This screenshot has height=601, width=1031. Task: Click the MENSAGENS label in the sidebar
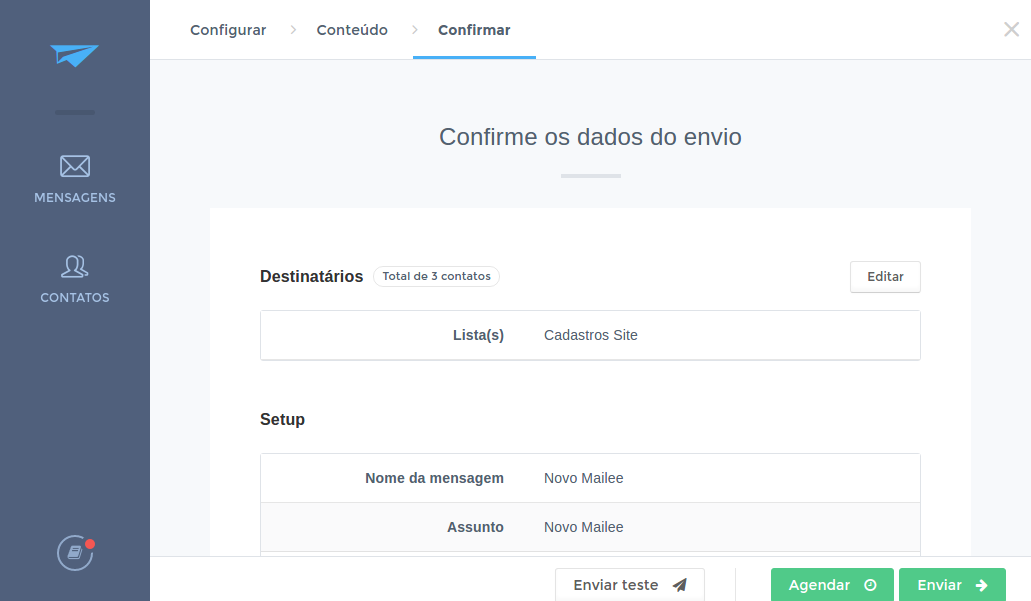(x=75, y=198)
